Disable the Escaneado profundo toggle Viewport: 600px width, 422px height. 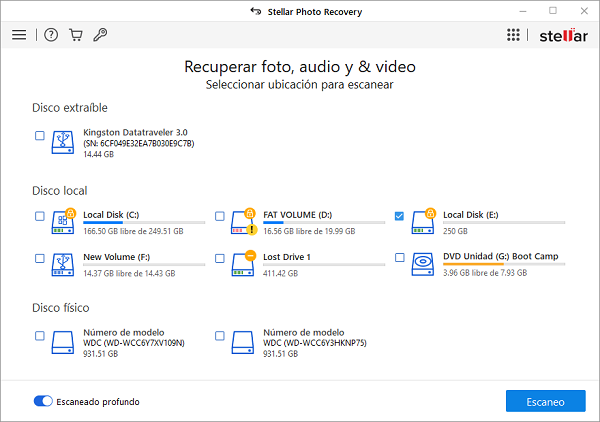pyautogui.click(x=43, y=401)
